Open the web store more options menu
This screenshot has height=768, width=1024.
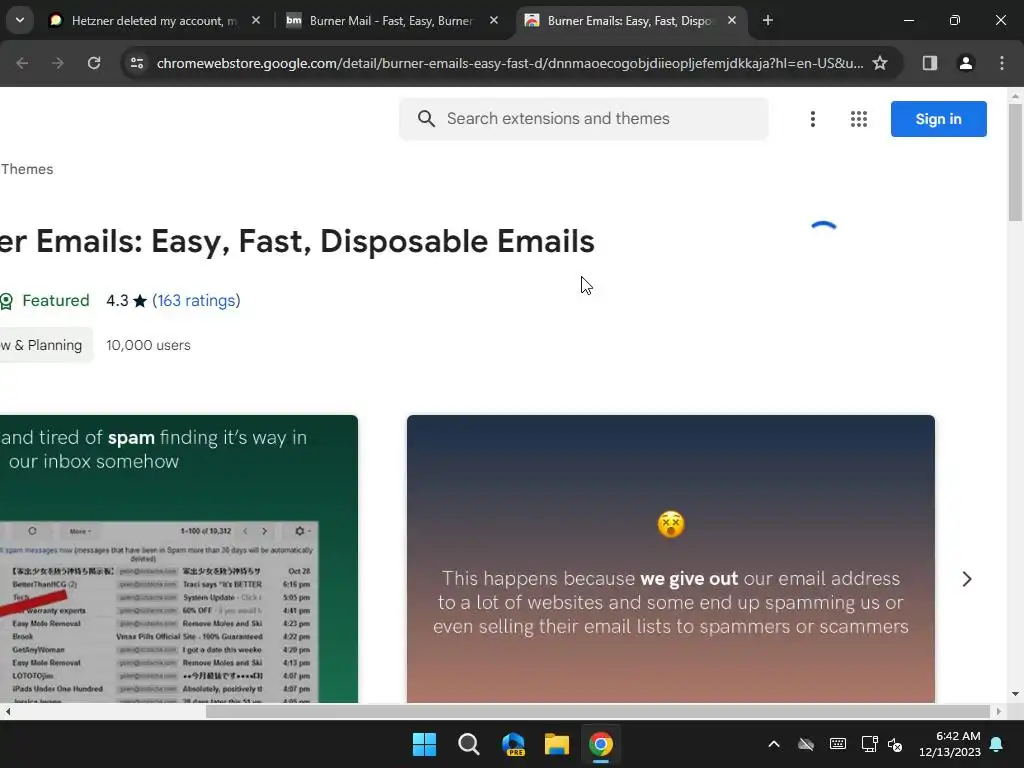(813, 119)
